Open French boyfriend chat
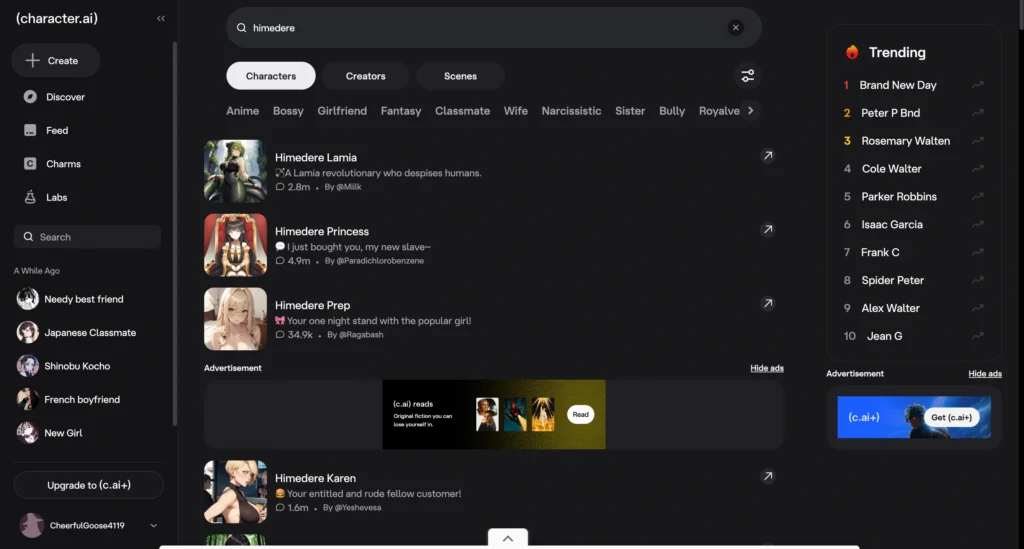This screenshot has height=549, width=1024. (x=82, y=399)
